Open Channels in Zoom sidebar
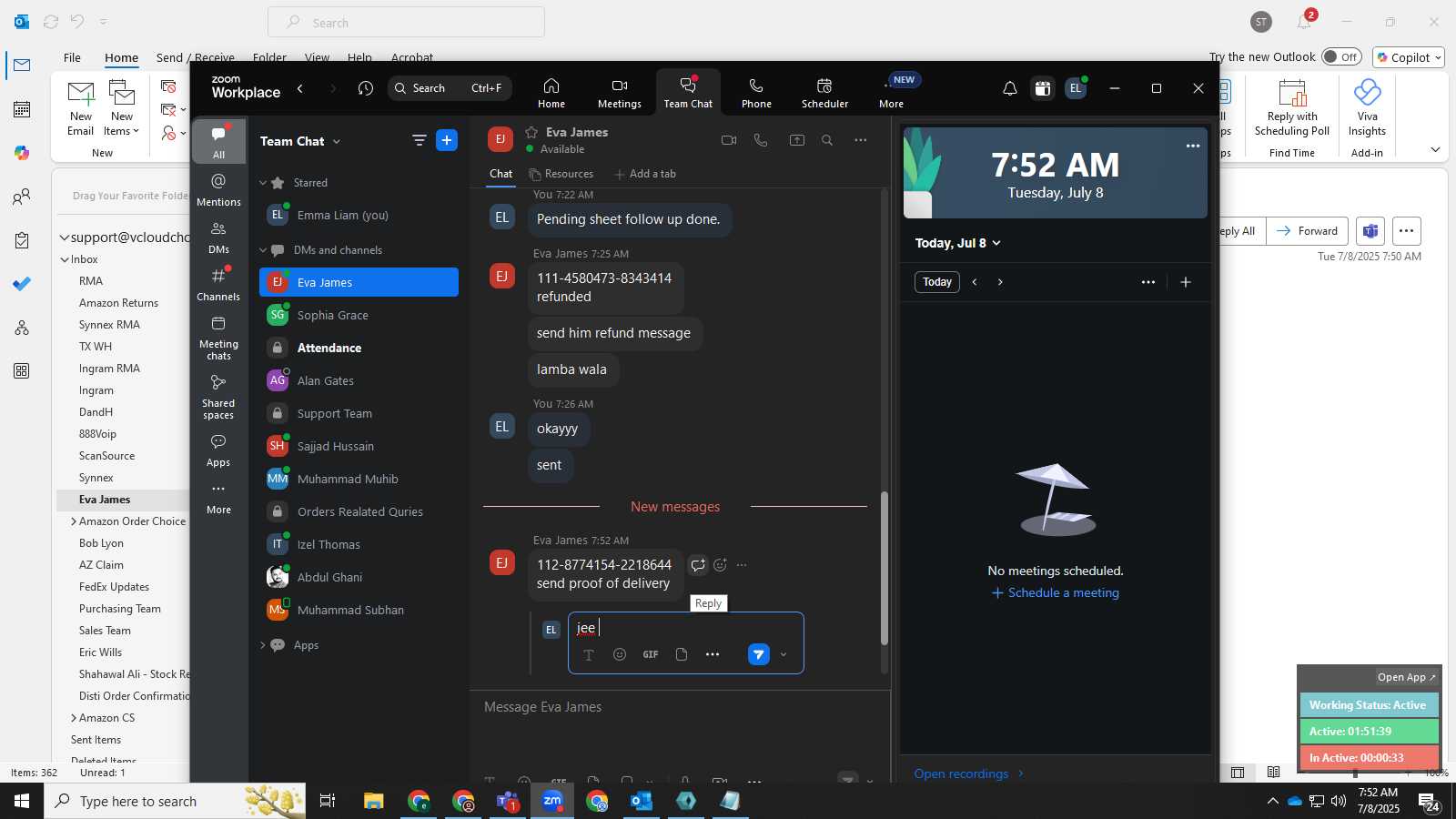 click(218, 284)
